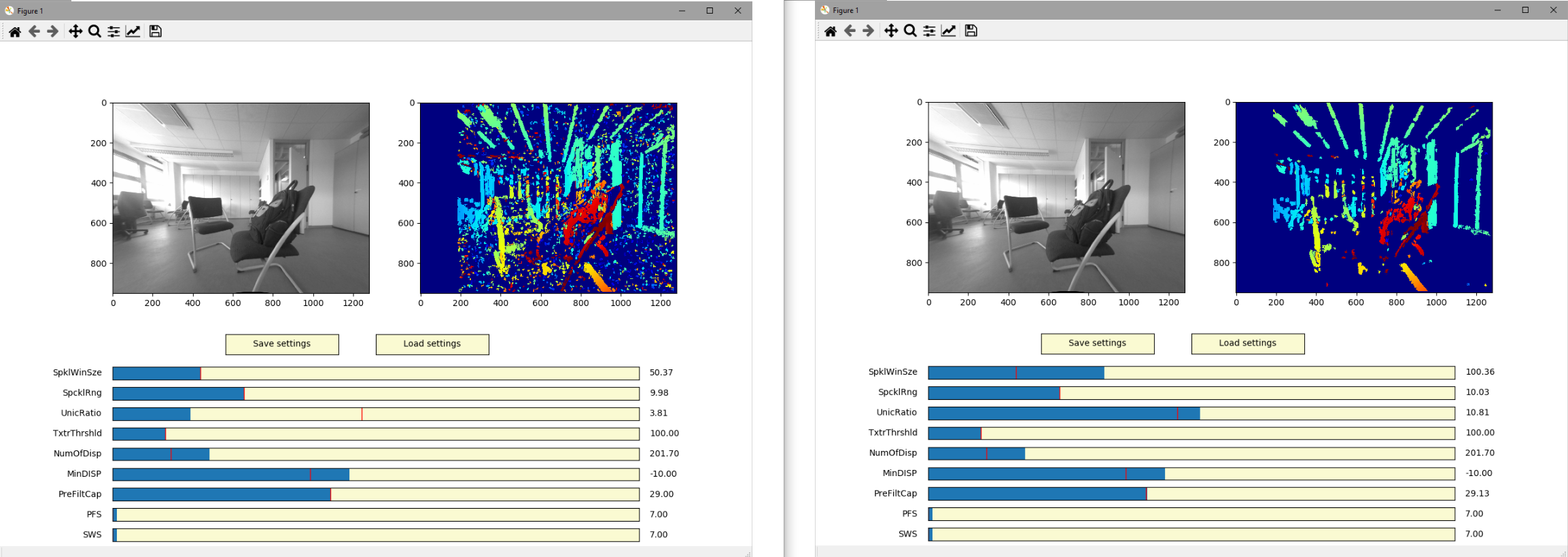Click Load settings button in left window

[432, 344]
